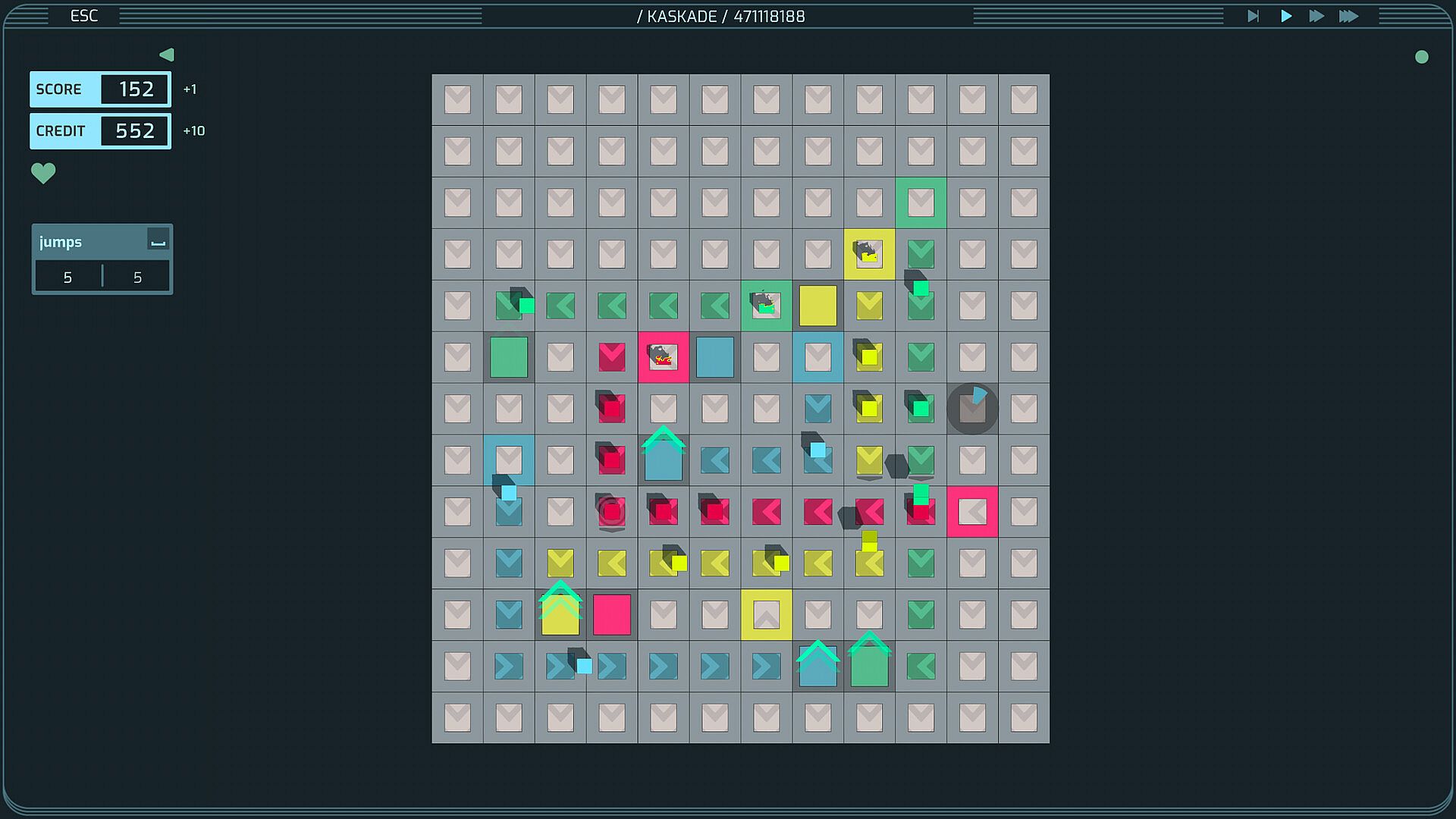Select the circular timer tile
The image size is (1456, 819).
972,409
